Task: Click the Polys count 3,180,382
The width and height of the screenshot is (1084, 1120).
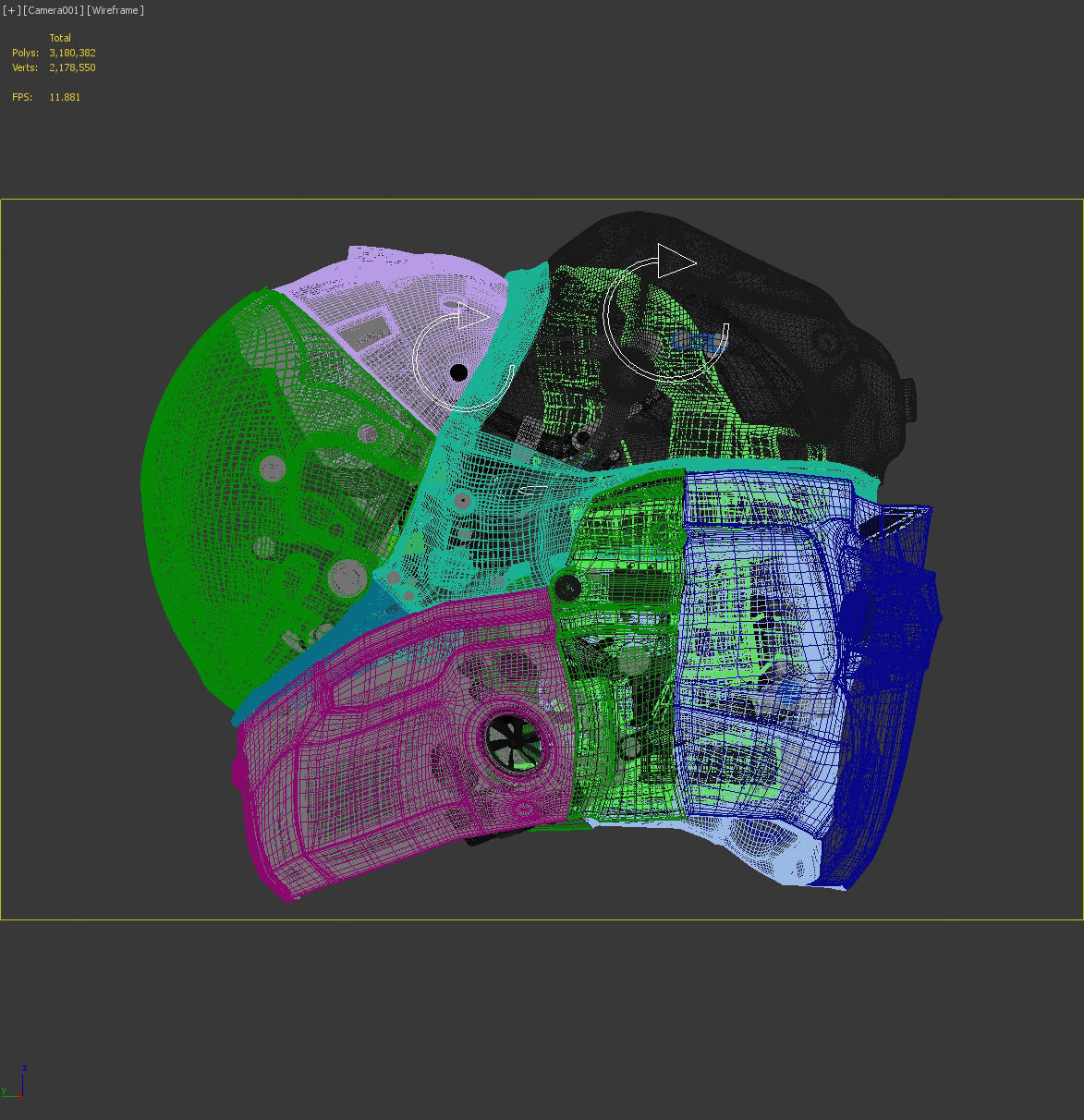Action: pyautogui.click(x=73, y=53)
